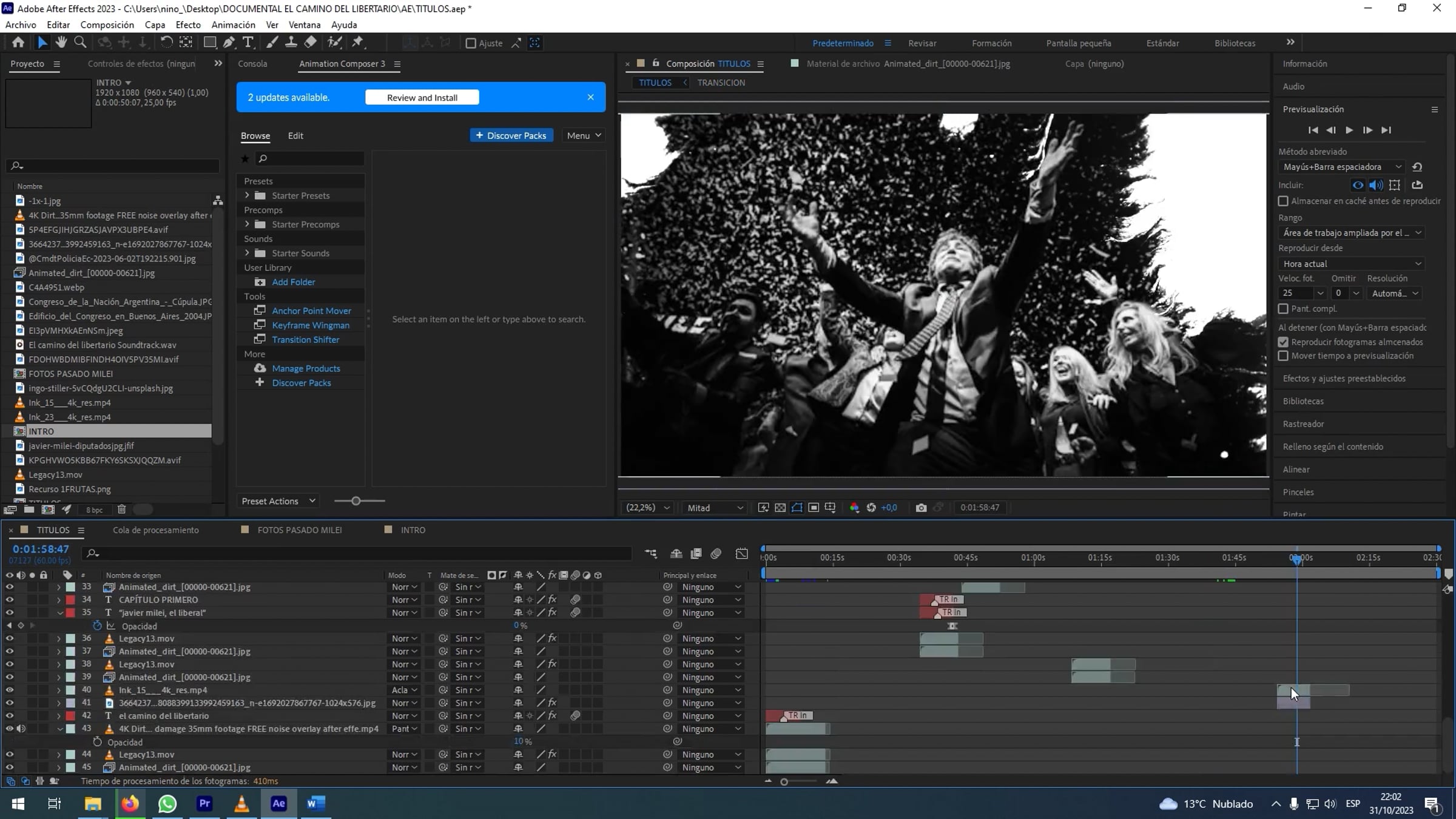1456x819 pixels.
Task: Open the Hora actual dropdown
Action: (x=1351, y=264)
